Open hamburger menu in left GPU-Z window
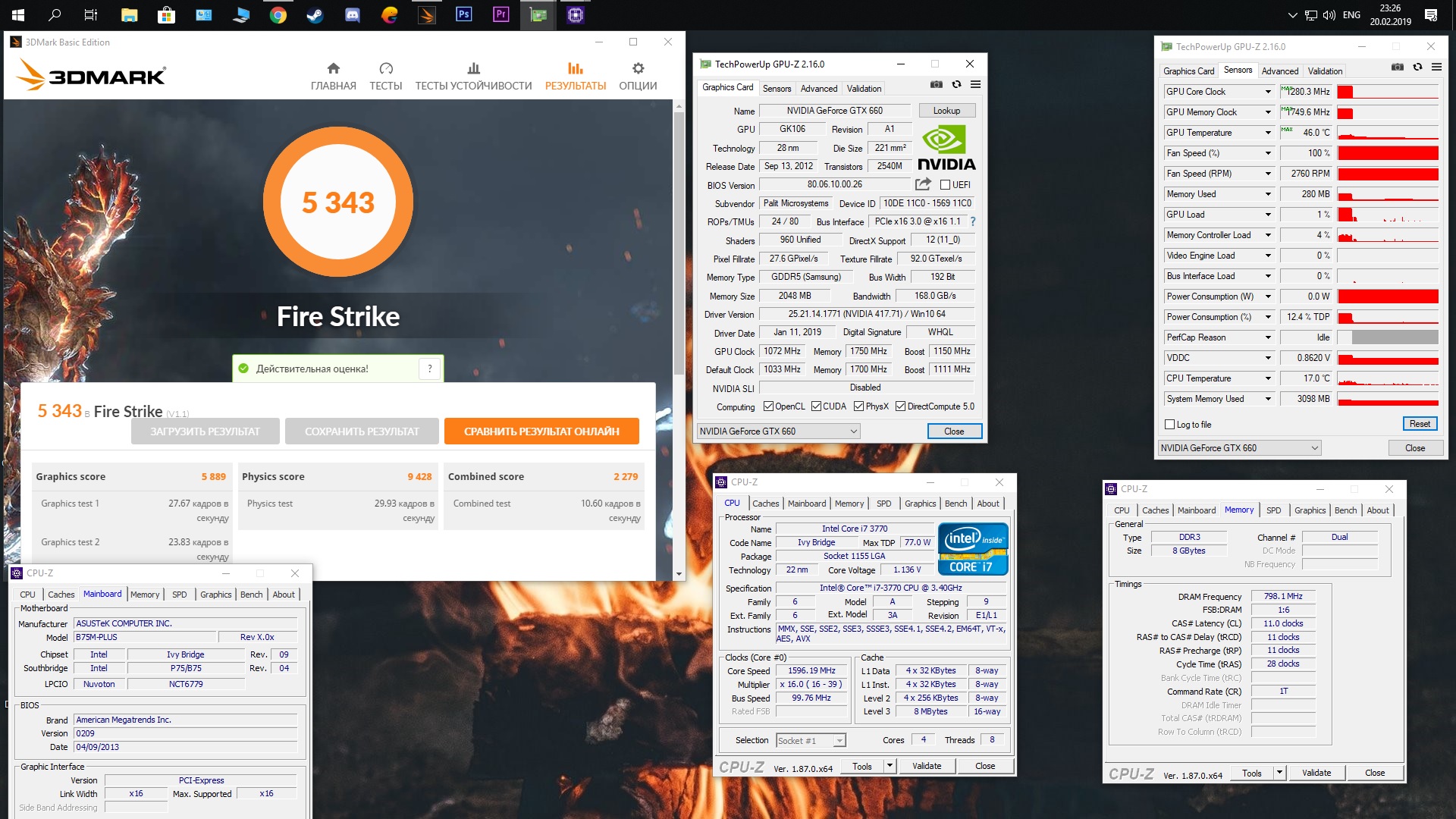Screen dimensions: 1456x819 click(x=976, y=84)
